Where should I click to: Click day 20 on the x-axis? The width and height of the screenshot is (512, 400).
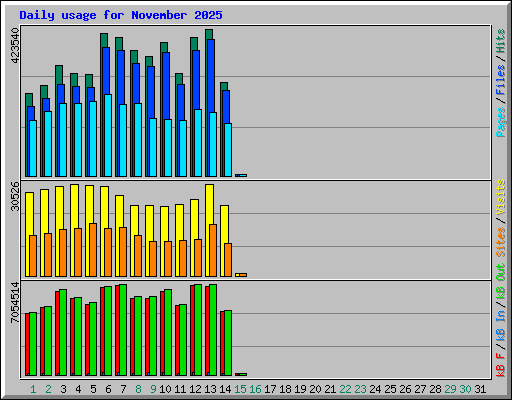(x=315, y=389)
